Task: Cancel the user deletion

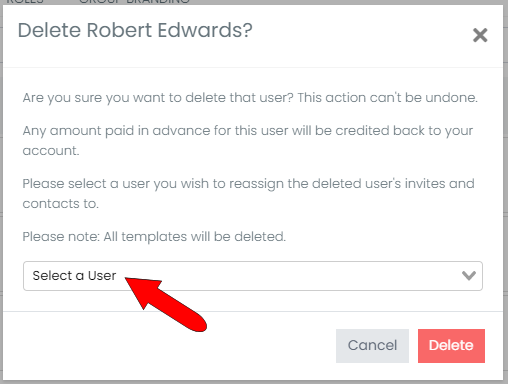Action: click(x=372, y=346)
